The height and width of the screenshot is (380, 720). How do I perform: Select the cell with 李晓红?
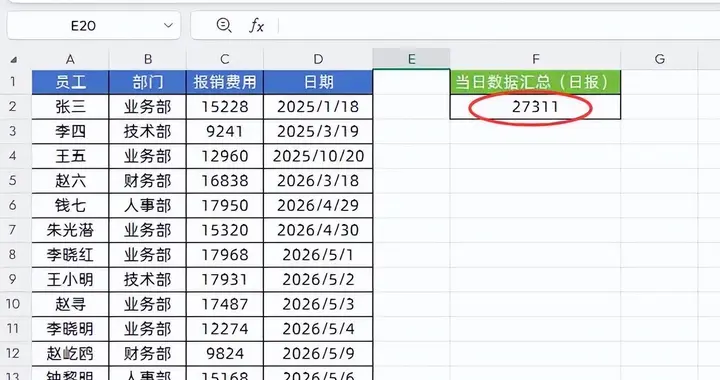click(x=70, y=255)
